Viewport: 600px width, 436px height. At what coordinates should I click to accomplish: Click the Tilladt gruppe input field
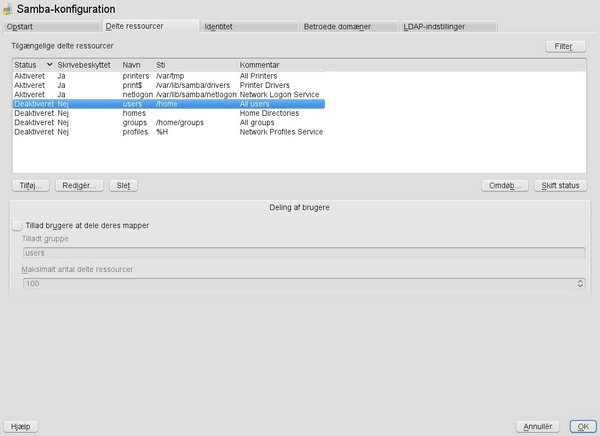(304, 253)
